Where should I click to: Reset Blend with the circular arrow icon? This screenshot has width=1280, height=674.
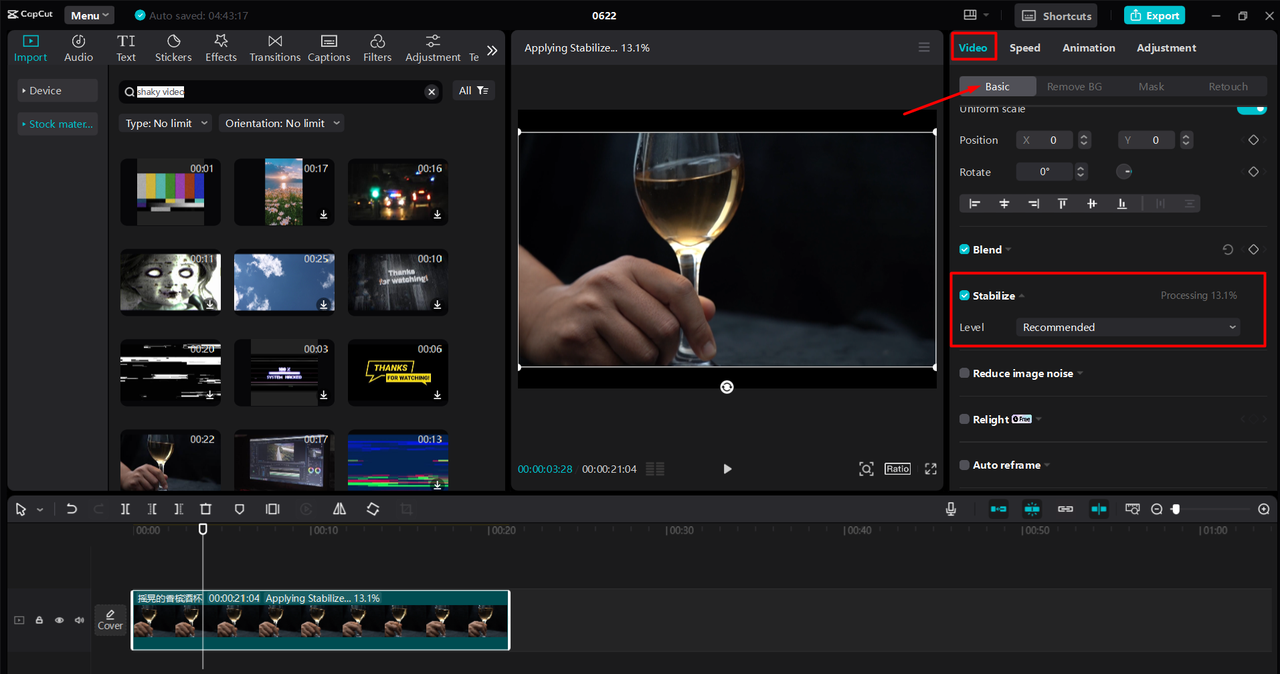click(1228, 250)
